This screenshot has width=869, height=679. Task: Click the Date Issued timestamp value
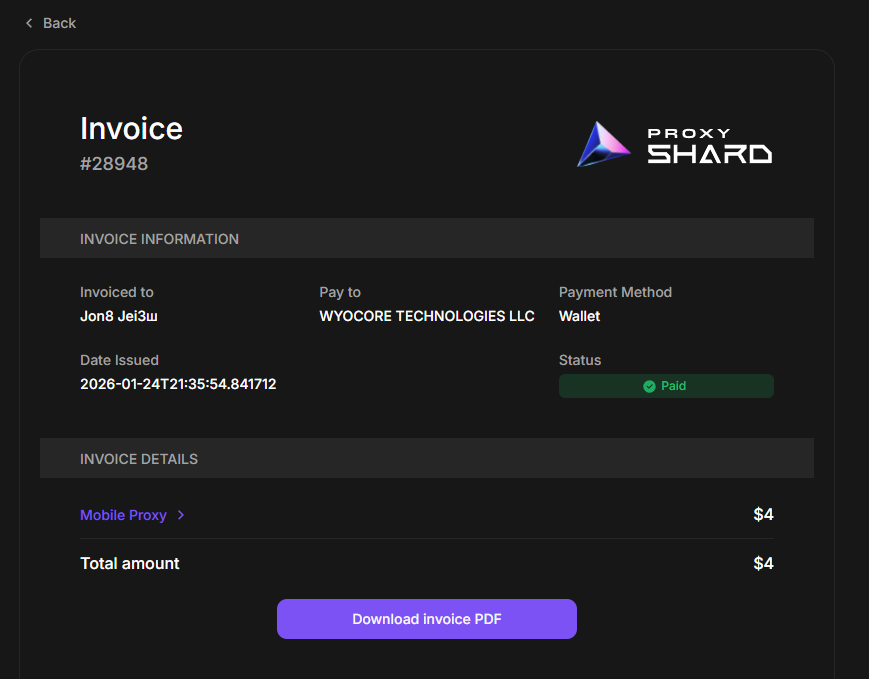click(178, 384)
